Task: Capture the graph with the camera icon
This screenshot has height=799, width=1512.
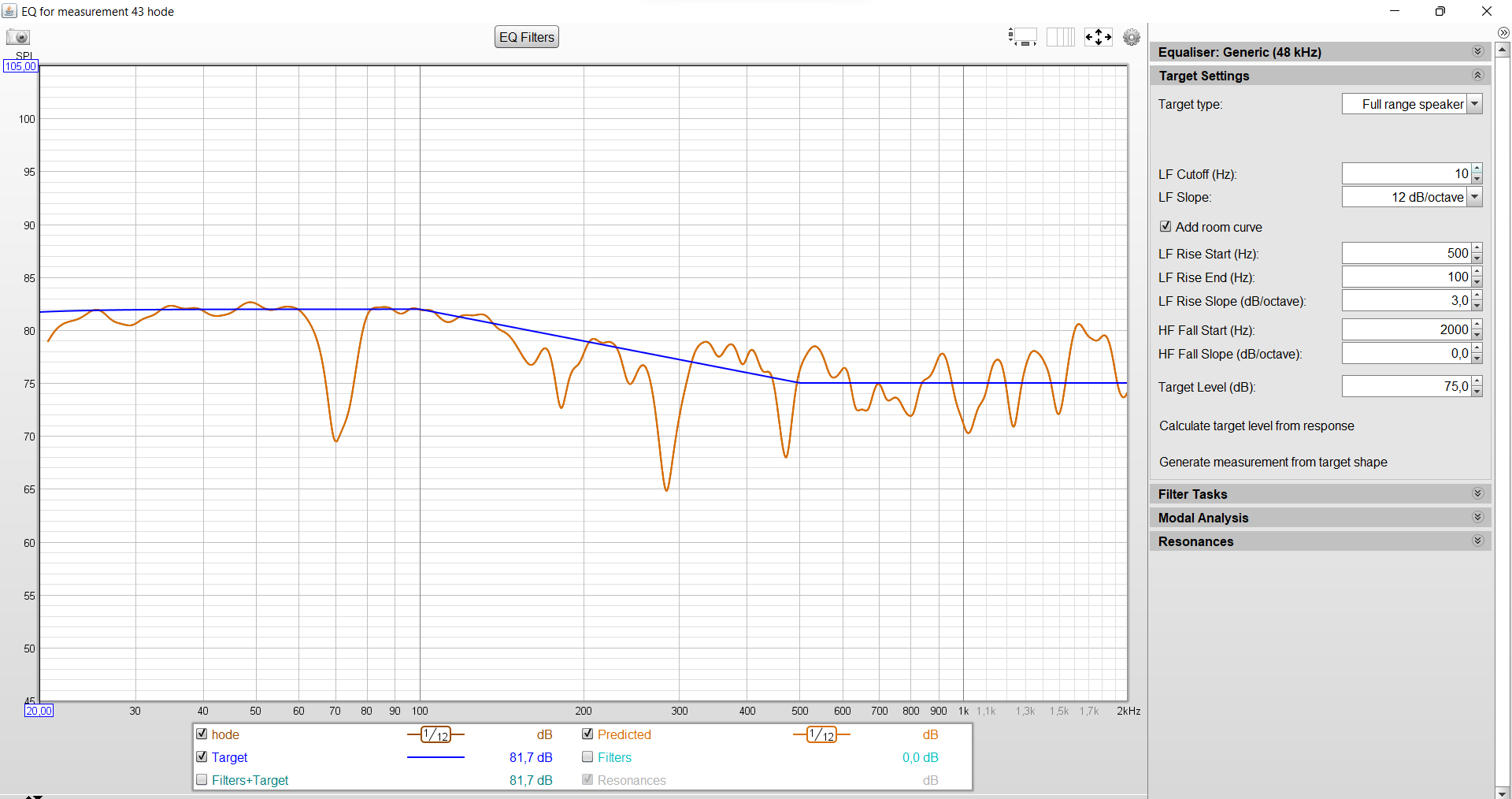Action: 17,37
